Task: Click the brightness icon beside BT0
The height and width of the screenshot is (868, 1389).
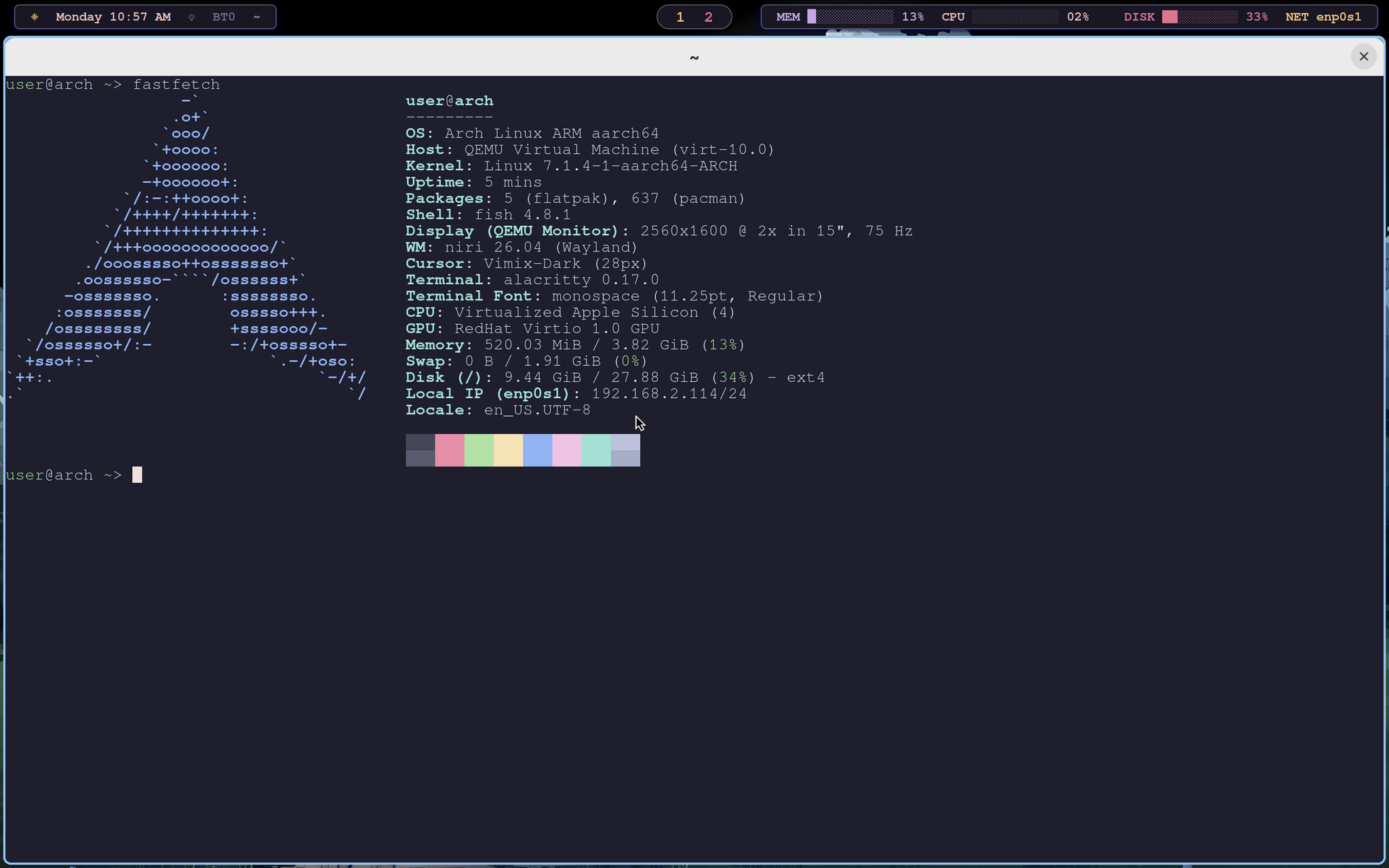Action: 191,17
